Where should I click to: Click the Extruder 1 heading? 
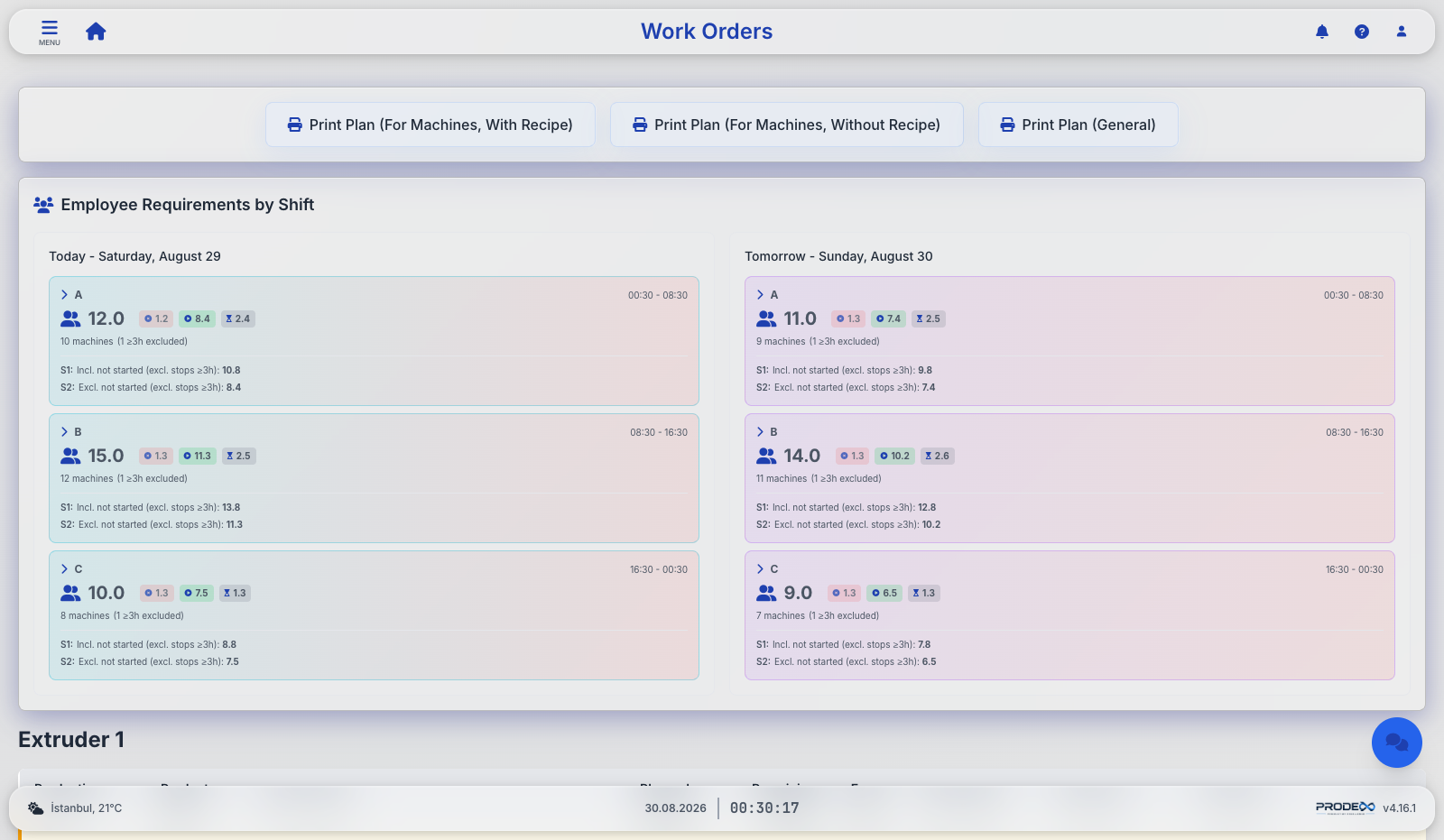71,740
